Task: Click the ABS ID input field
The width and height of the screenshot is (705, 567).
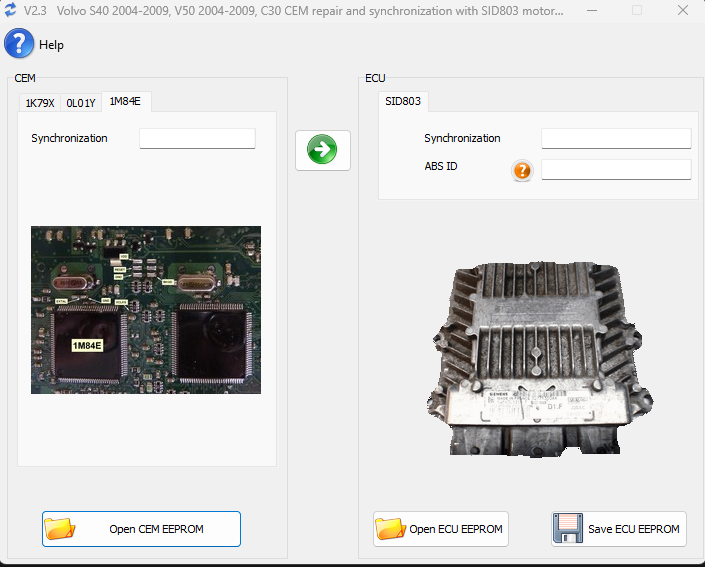Action: 616,170
